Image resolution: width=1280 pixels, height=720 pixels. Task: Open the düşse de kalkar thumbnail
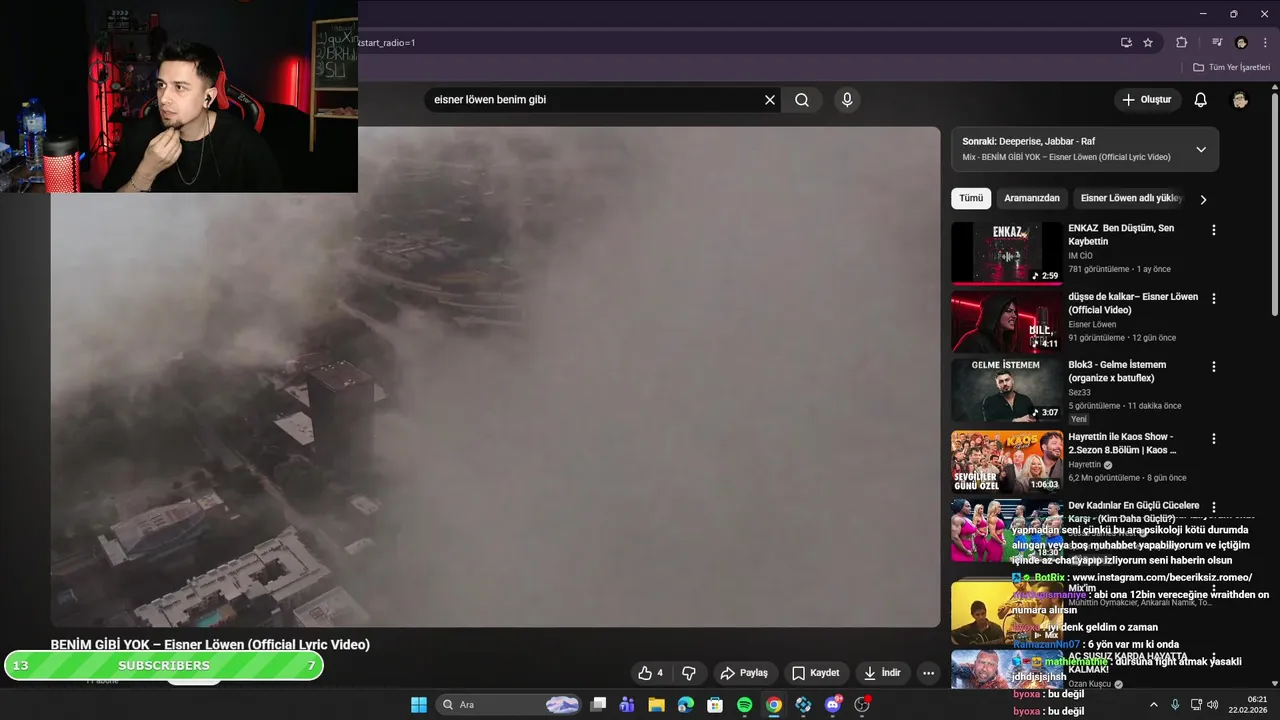(x=1007, y=322)
